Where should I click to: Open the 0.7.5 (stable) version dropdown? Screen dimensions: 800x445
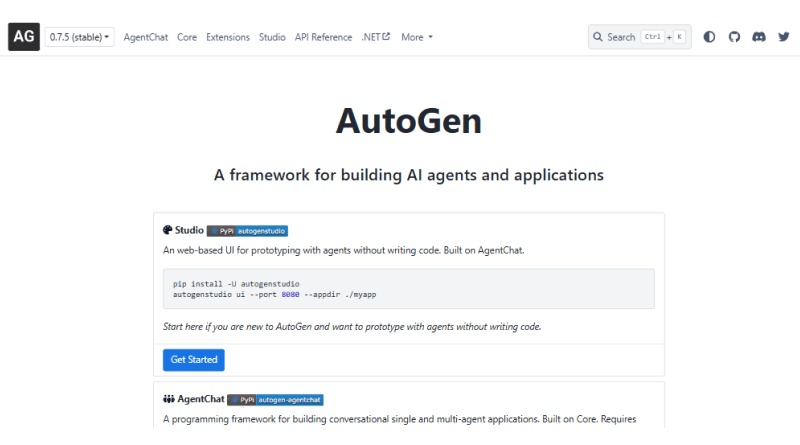click(x=80, y=37)
